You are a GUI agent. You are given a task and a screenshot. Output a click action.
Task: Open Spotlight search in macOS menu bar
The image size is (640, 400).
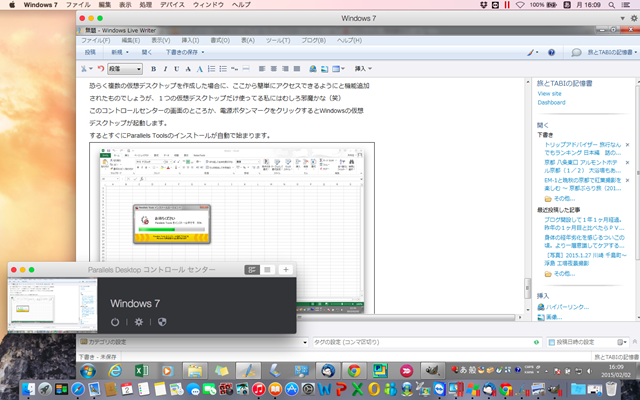pyautogui.click(x=611, y=5)
